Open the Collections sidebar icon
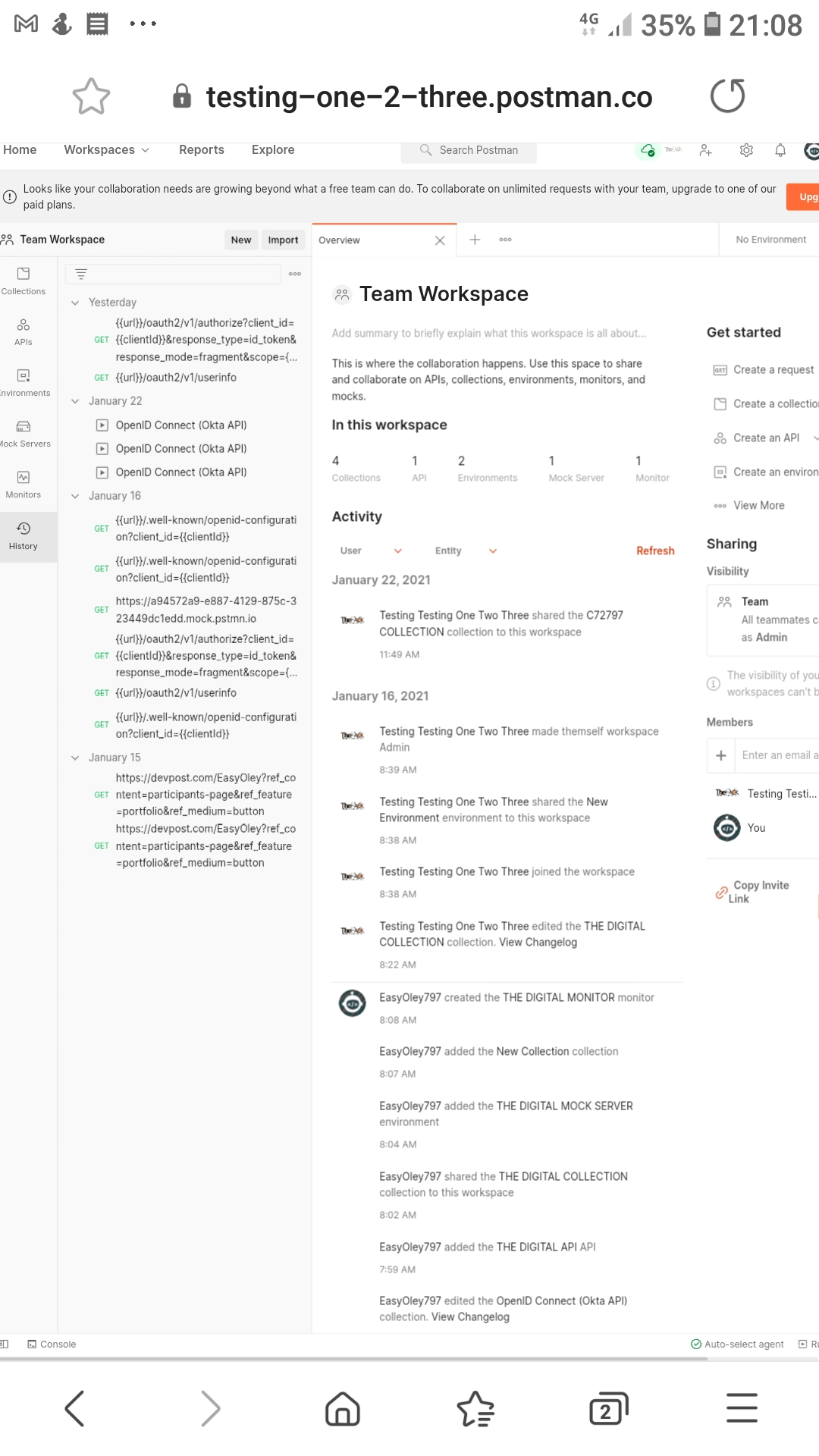 (24, 281)
